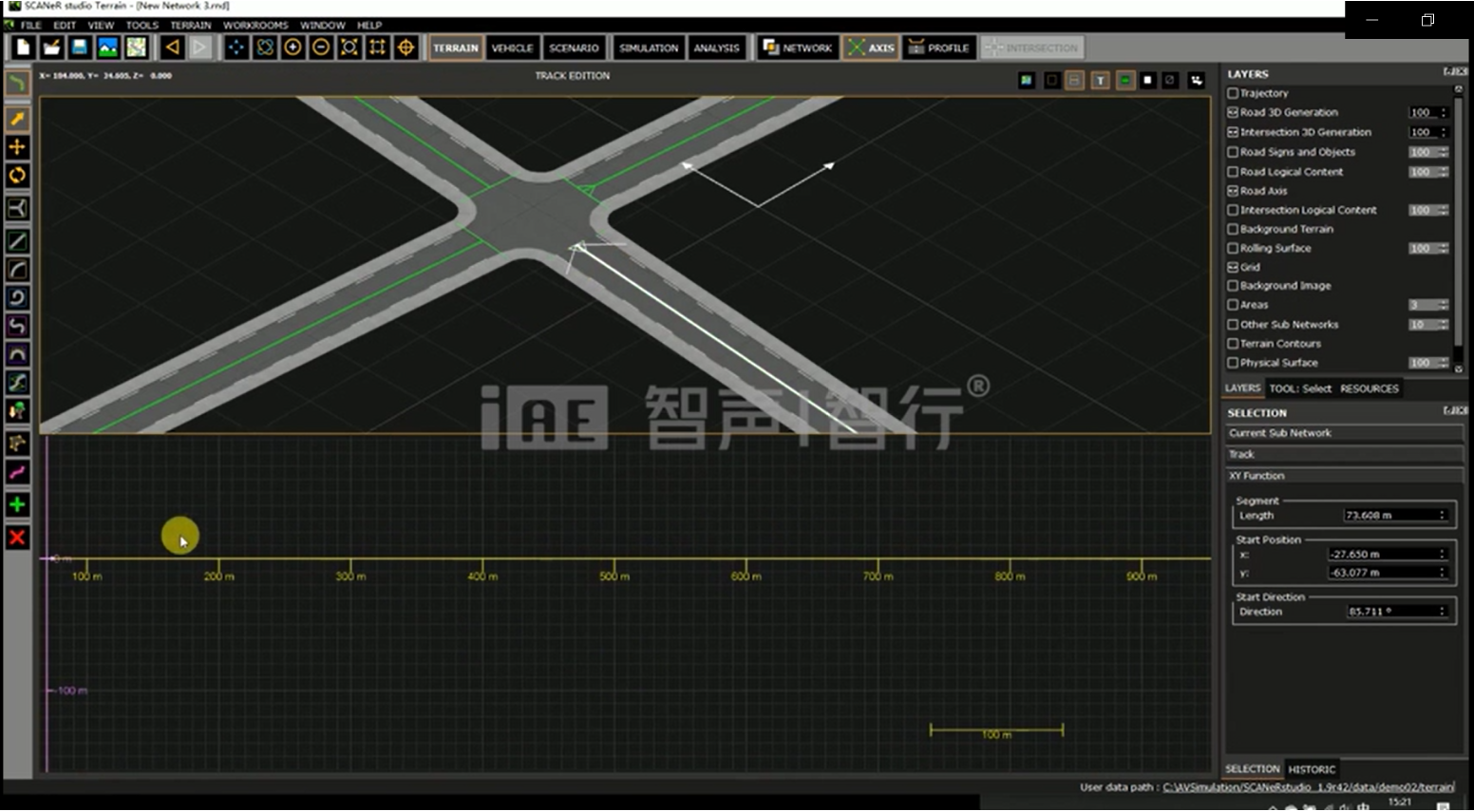
Task: Enable Road Signs and Objects checkbox
Action: [x=1233, y=152]
